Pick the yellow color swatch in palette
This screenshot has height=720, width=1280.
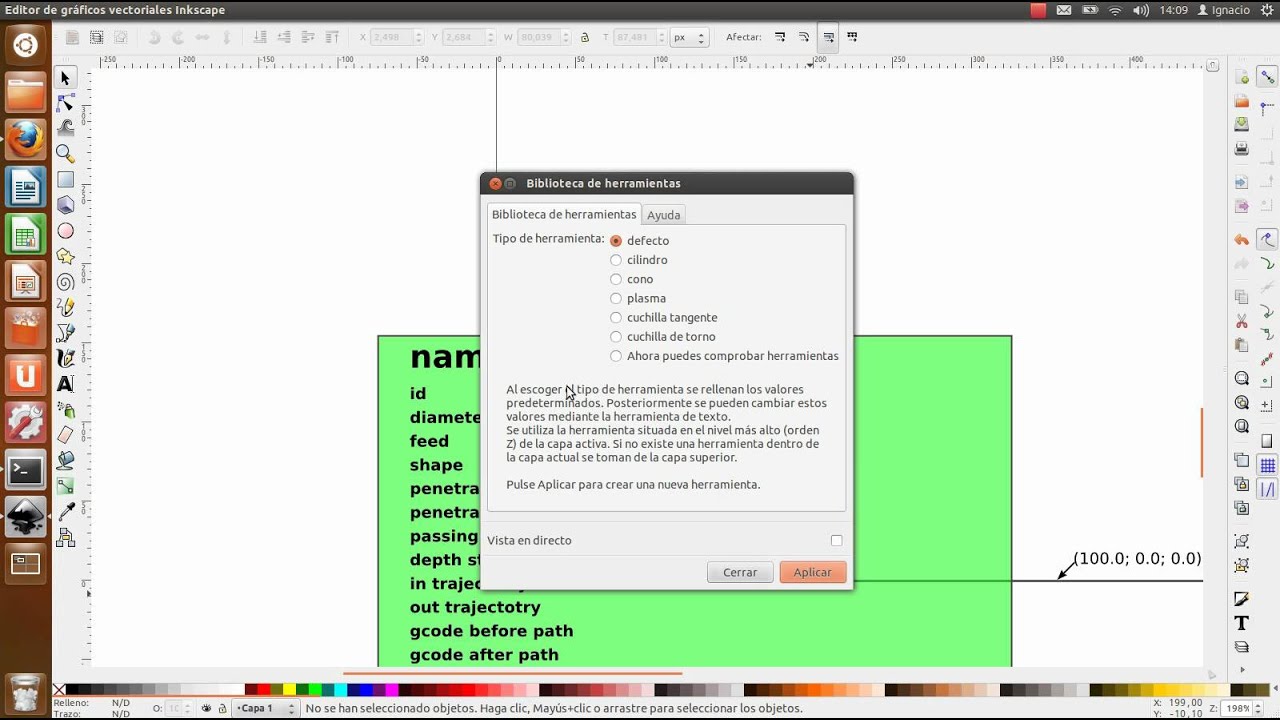(x=289, y=689)
